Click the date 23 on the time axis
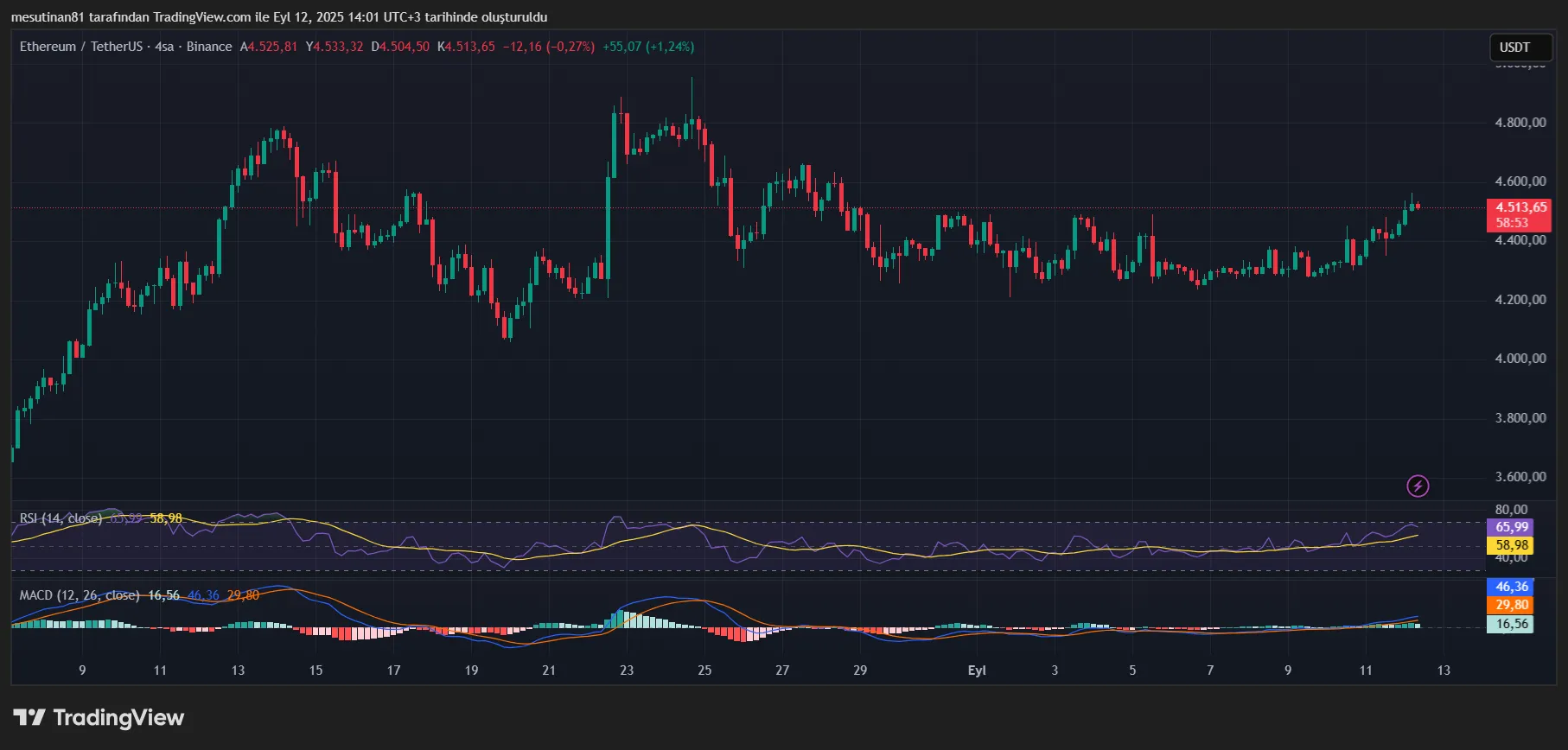 point(627,671)
